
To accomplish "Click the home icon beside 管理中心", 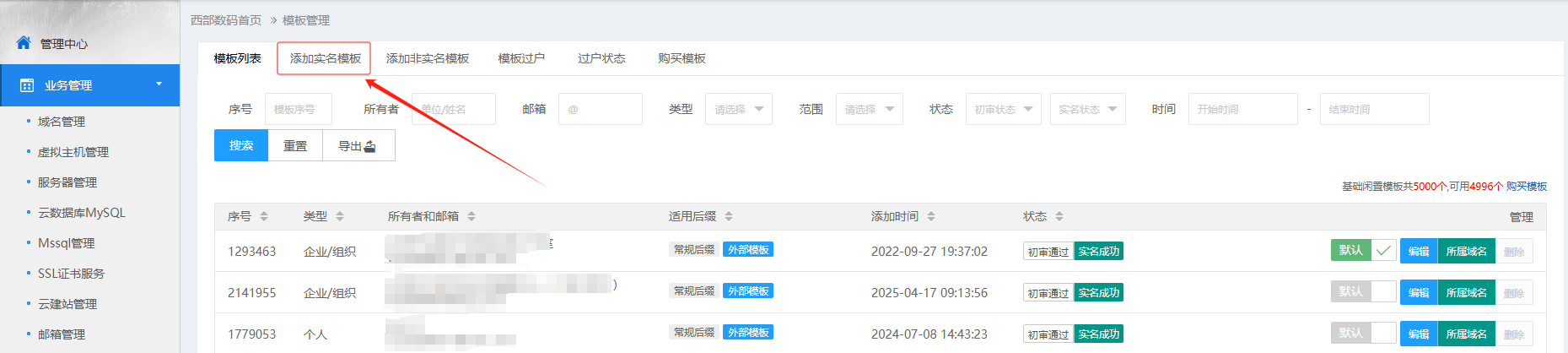I will pos(24,42).
